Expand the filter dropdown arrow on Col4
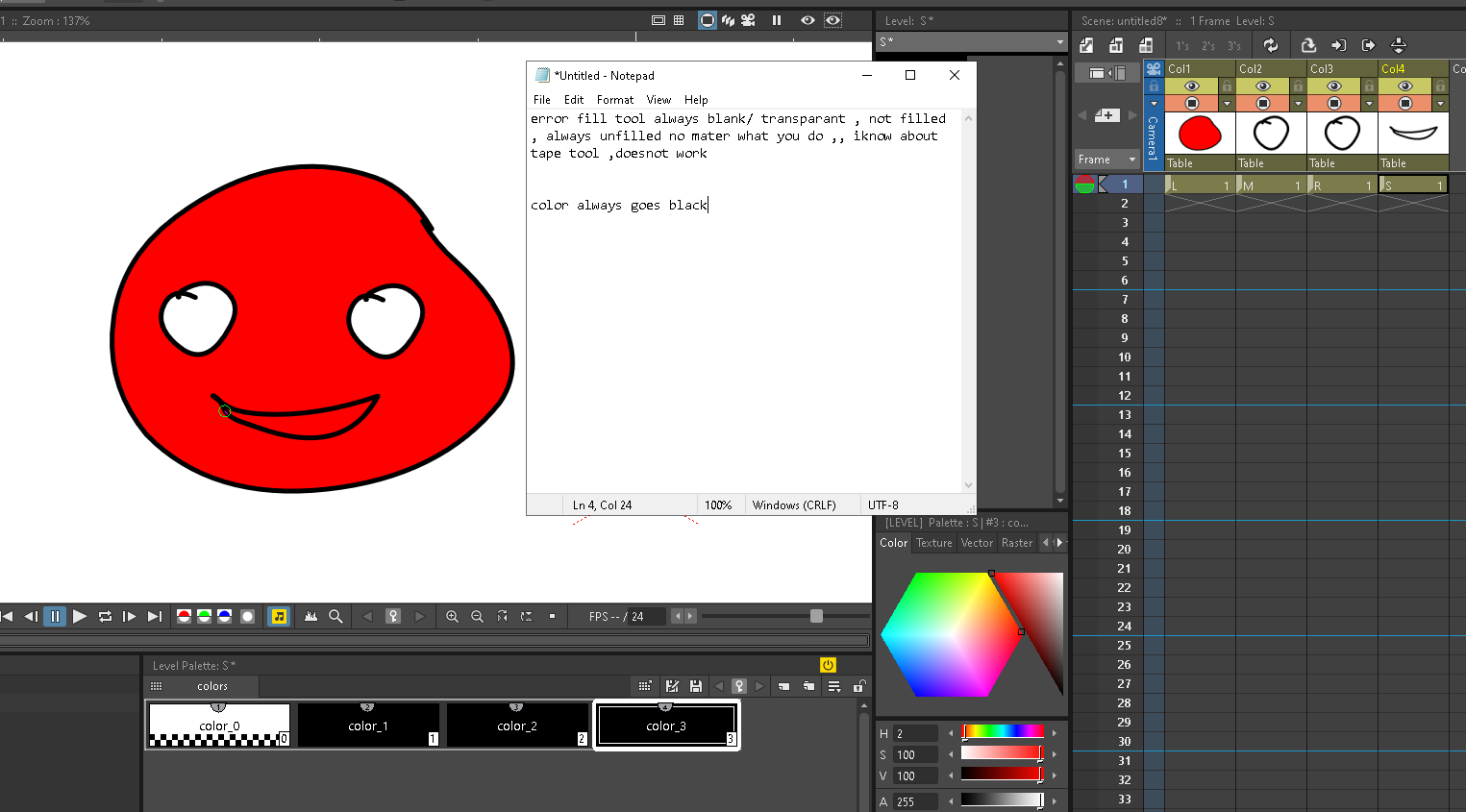 tap(1440, 102)
